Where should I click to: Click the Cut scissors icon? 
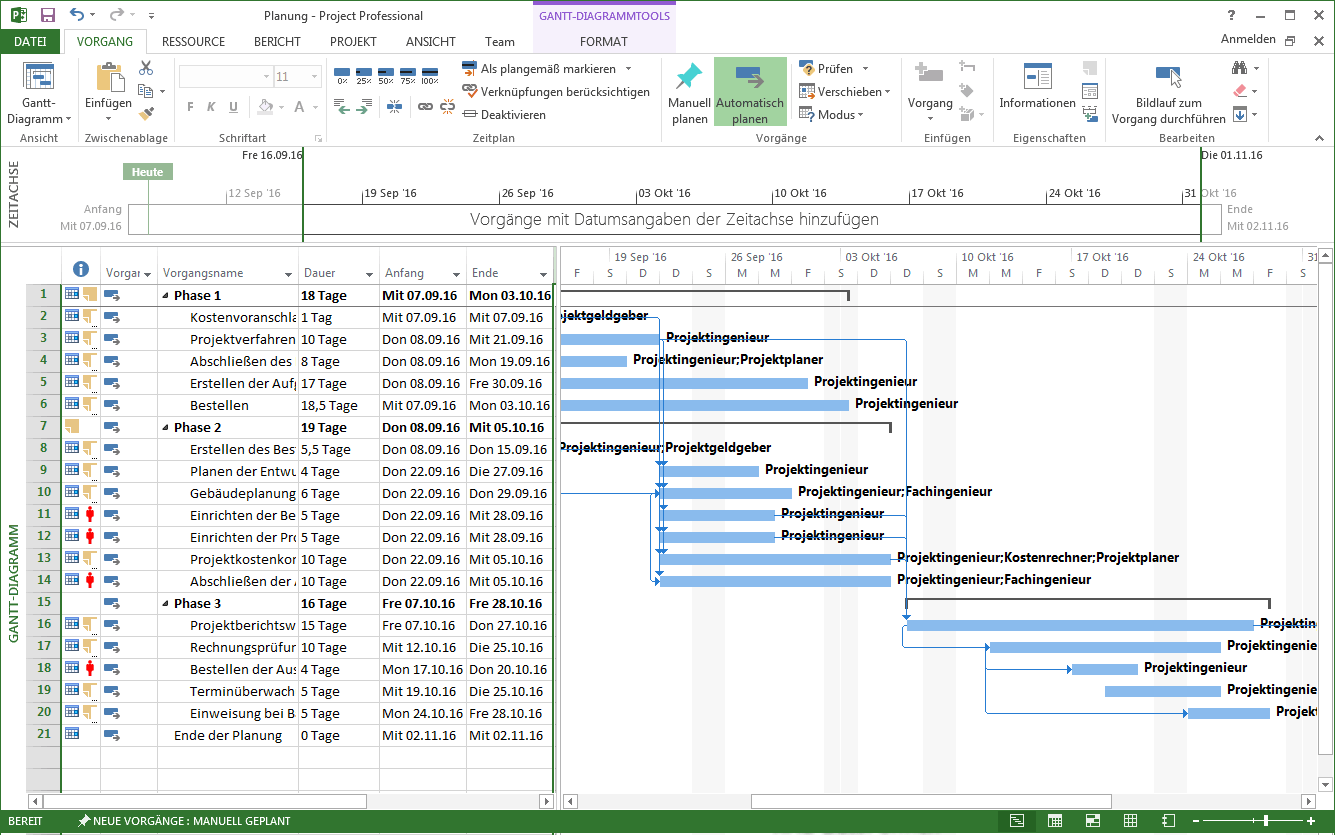click(x=146, y=68)
